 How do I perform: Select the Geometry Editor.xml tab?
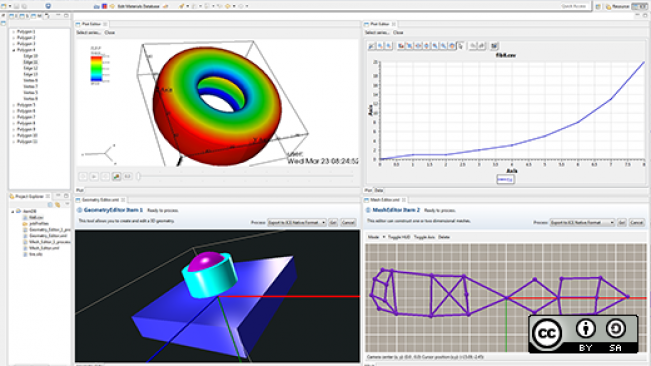tap(100, 200)
